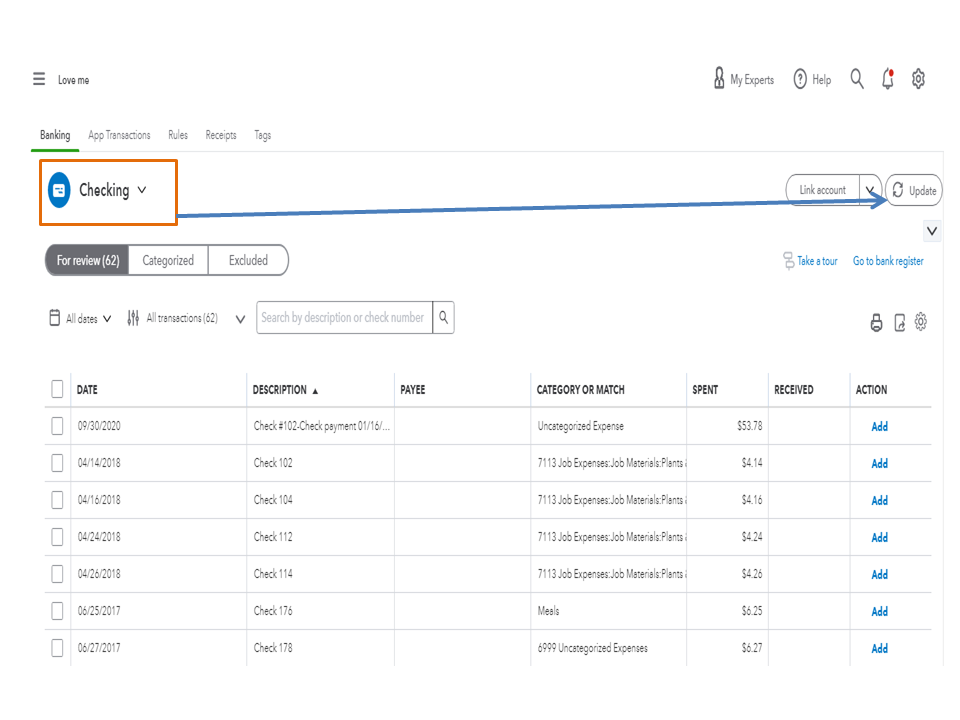Open the hamburger navigation menu

coord(39,79)
